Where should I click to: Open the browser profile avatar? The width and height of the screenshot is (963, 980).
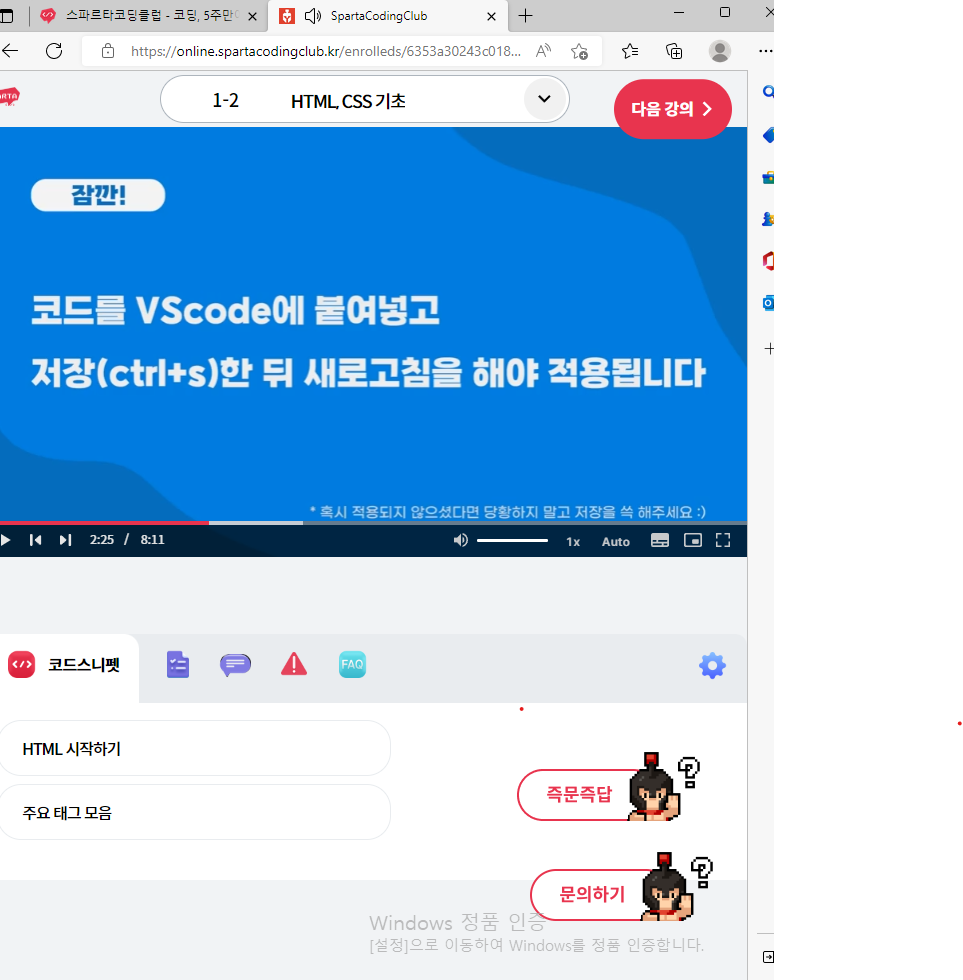pyautogui.click(x=720, y=51)
